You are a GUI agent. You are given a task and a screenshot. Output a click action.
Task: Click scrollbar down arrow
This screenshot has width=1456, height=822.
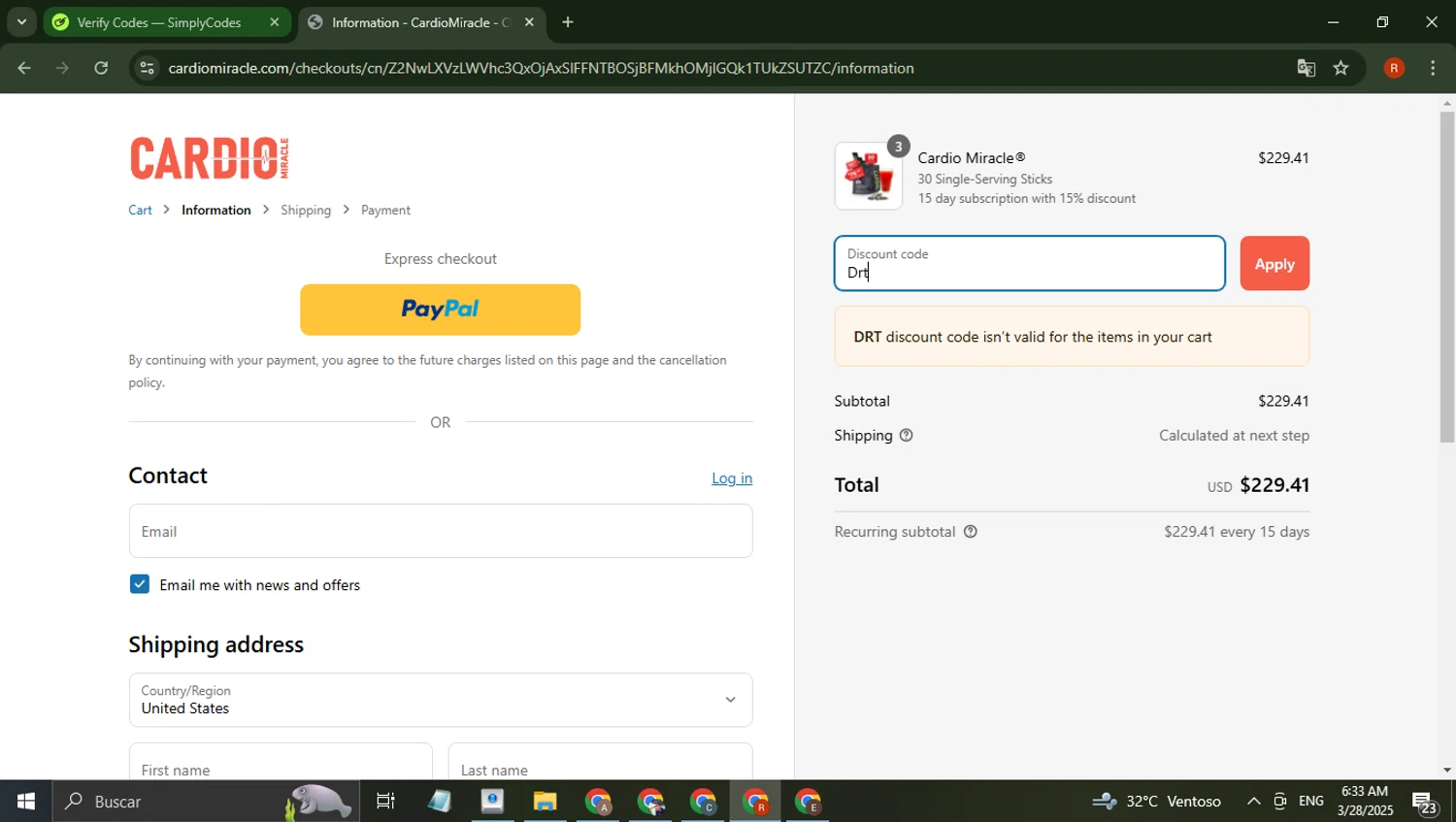(1447, 771)
